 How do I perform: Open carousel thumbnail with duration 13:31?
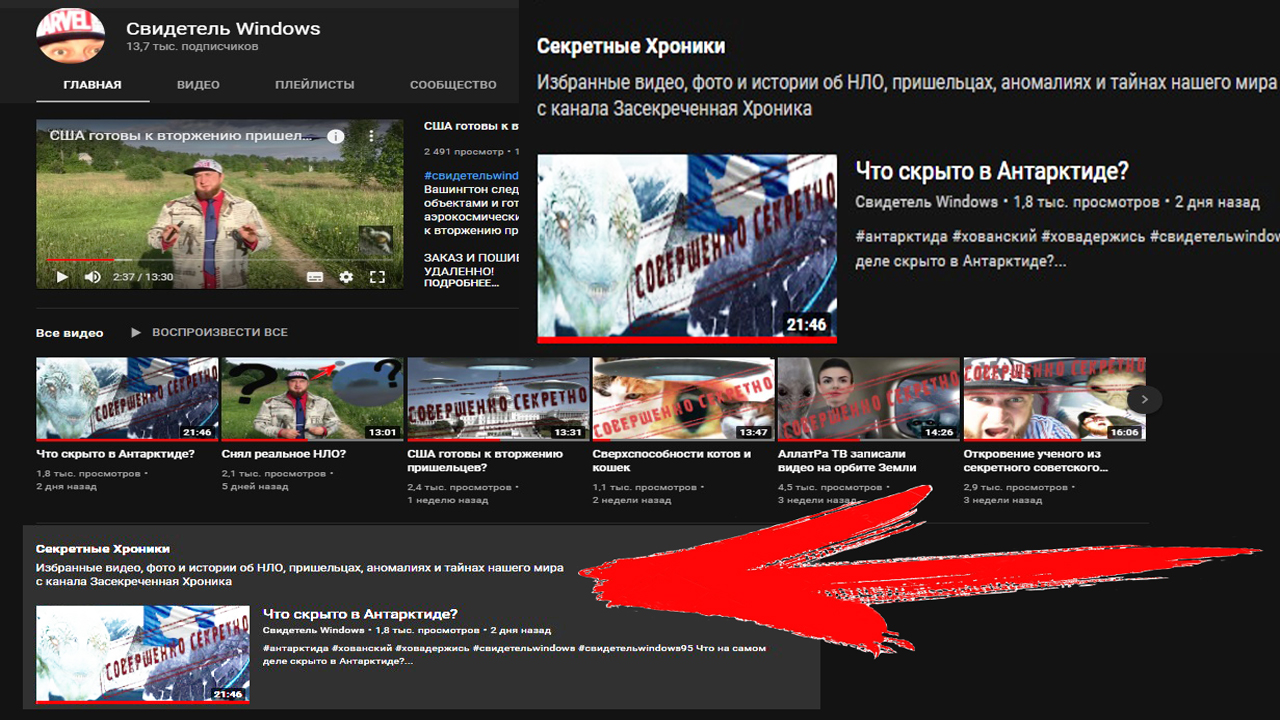point(498,399)
